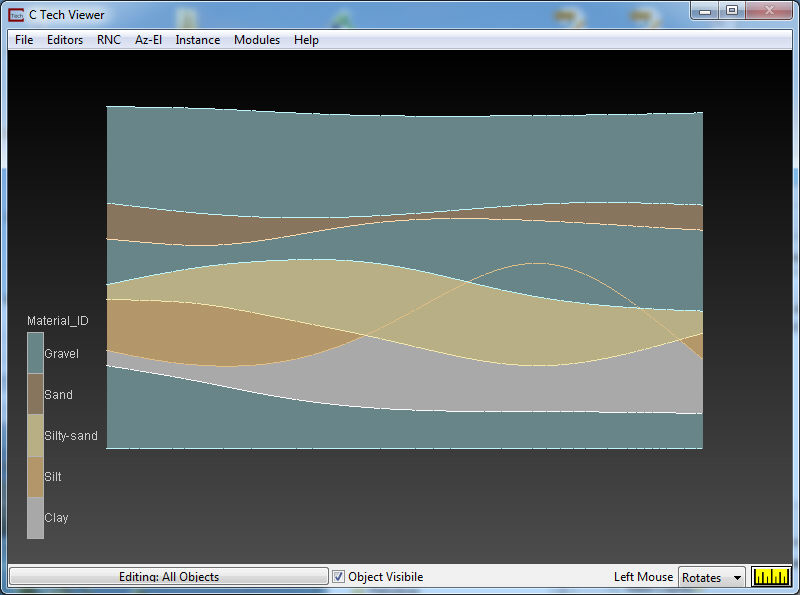Click the Editing: All Objects button

168,577
